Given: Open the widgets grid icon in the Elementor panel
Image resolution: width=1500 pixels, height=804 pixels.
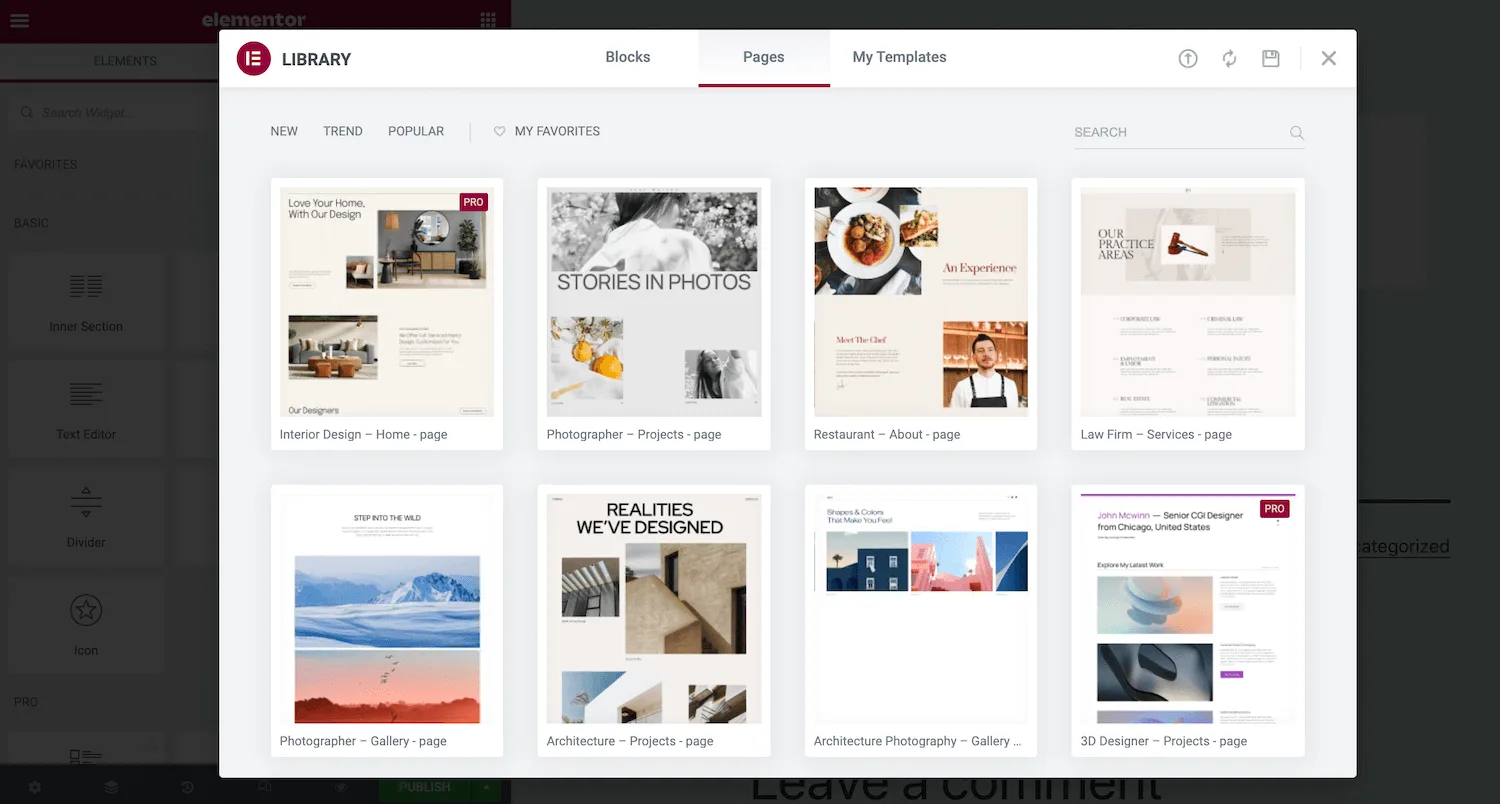Looking at the screenshot, I should point(488,20).
